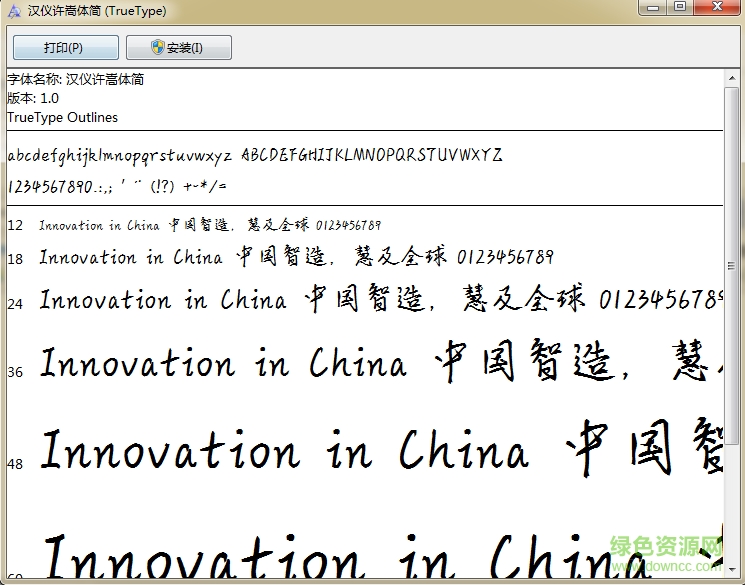The width and height of the screenshot is (745, 585).
Task: Minimize the font viewer window
Action: (x=654, y=7)
